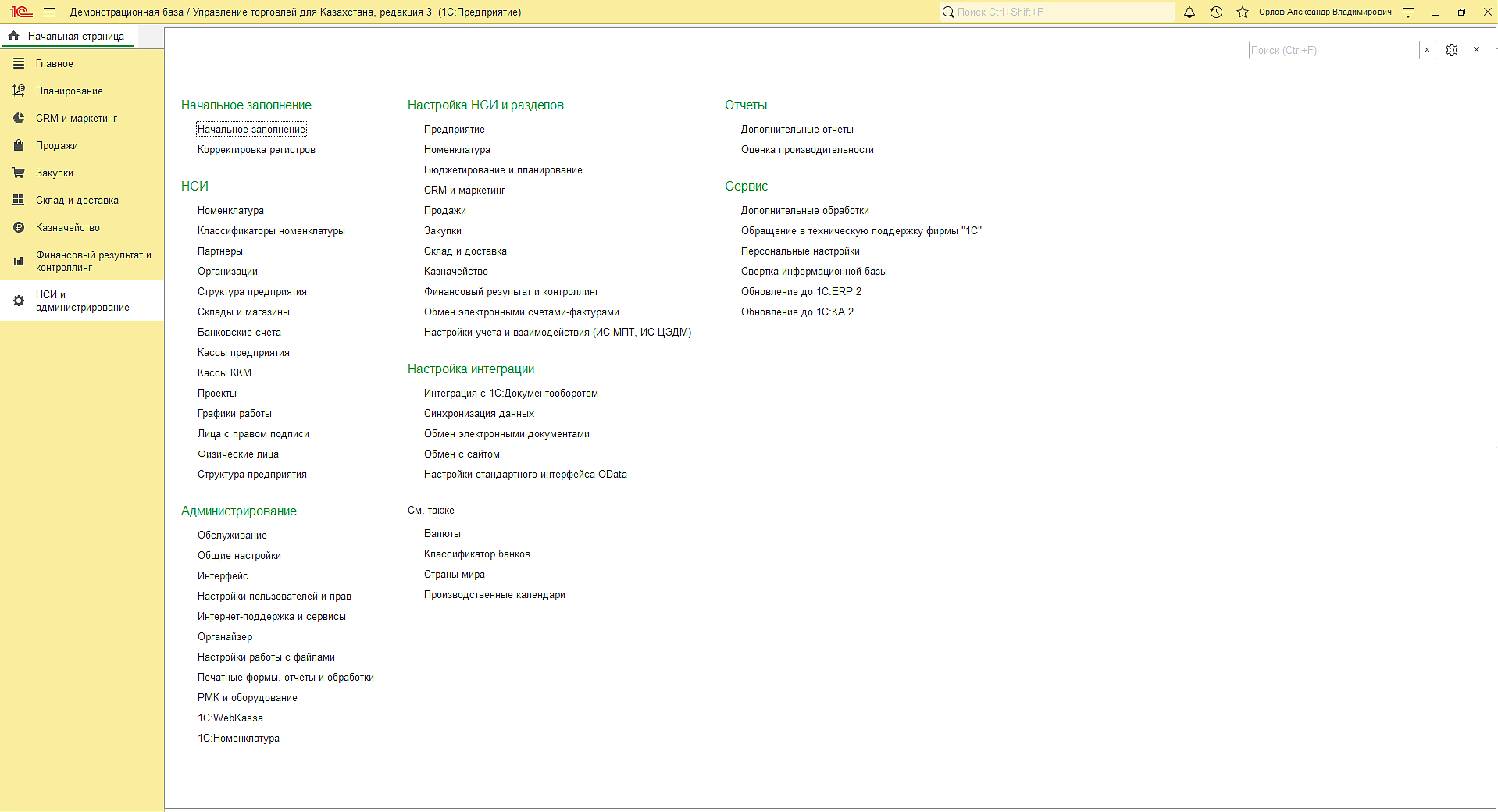Switch to the Начальная страница tab
Screen dimensions: 1498x812
(68, 36)
